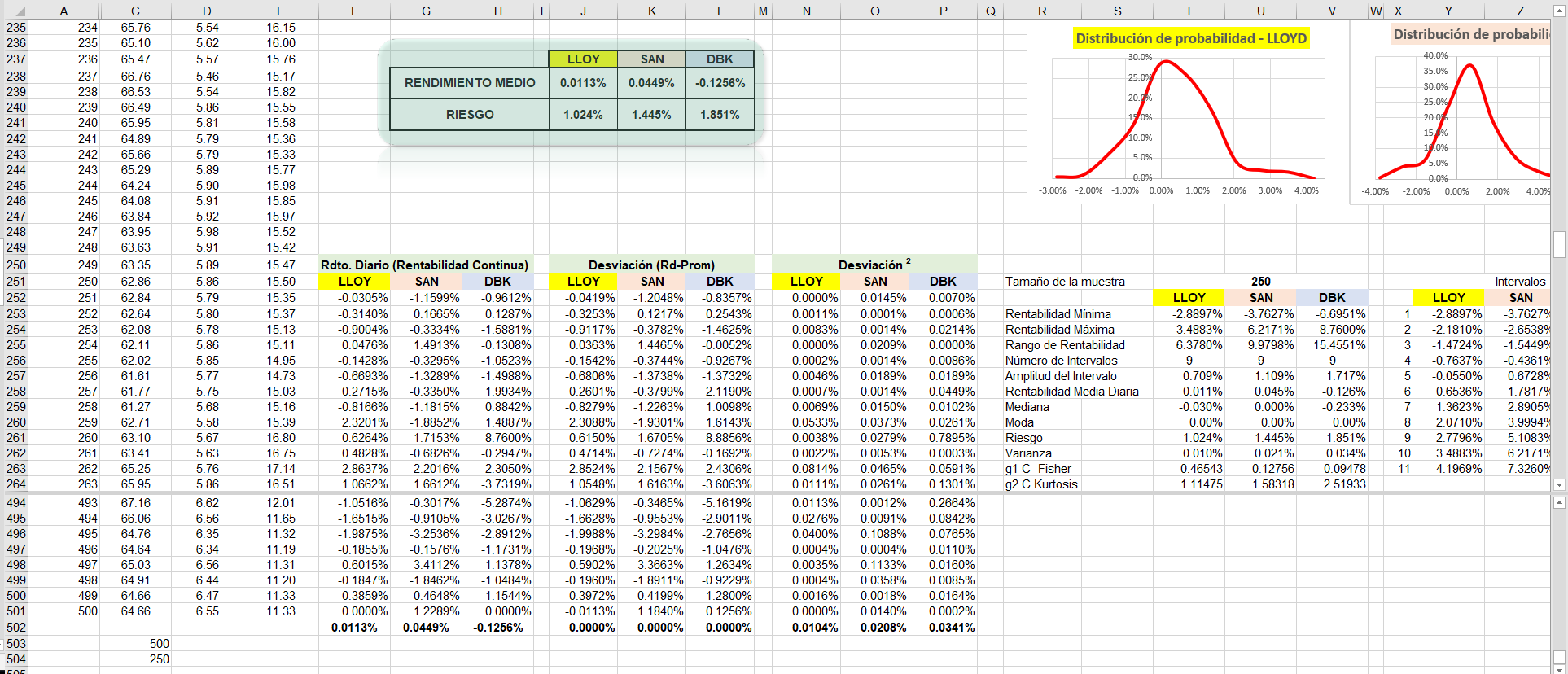Click the Tamaño de la muestra cell
Image resolution: width=1568 pixels, height=674 pixels.
(1065, 282)
